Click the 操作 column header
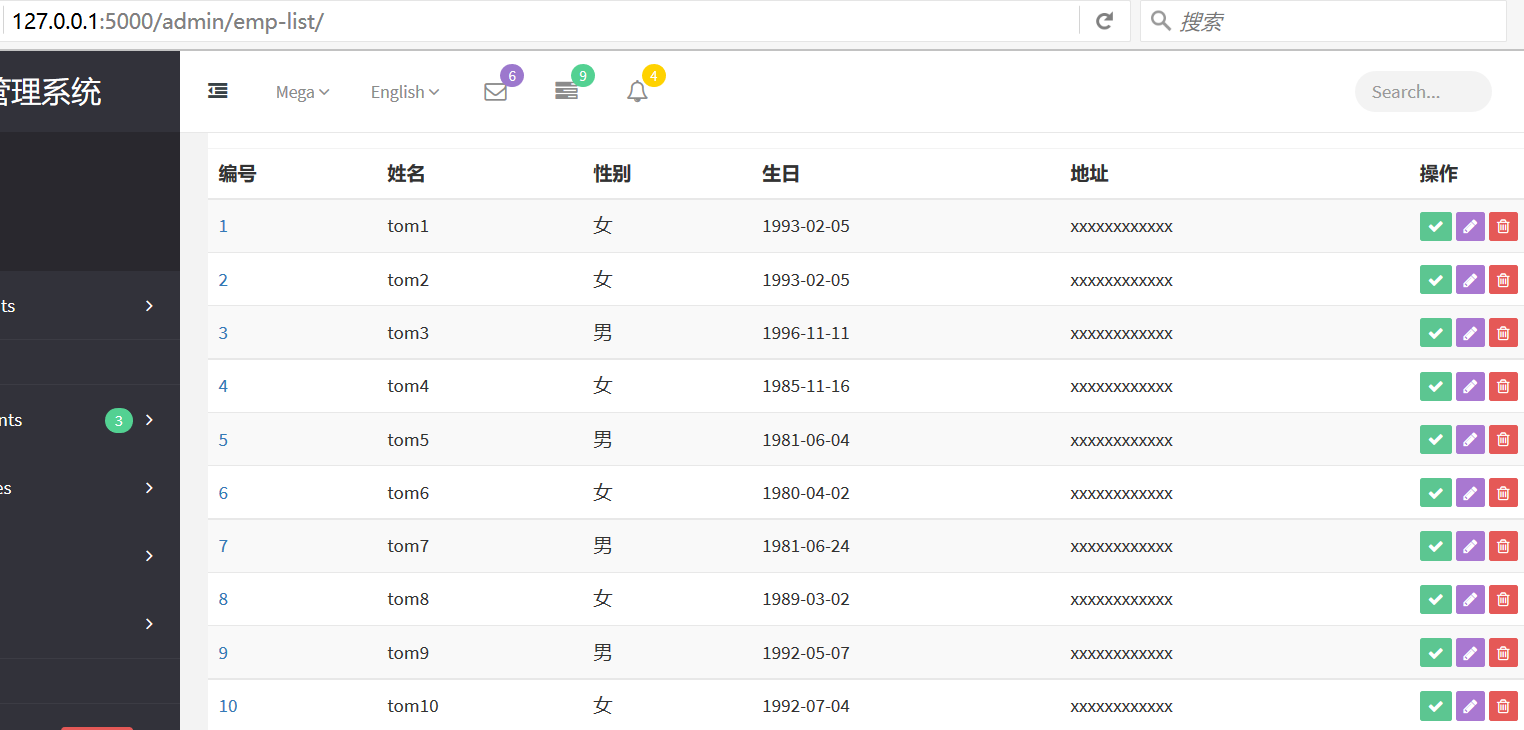1524x730 pixels. pos(1439,174)
